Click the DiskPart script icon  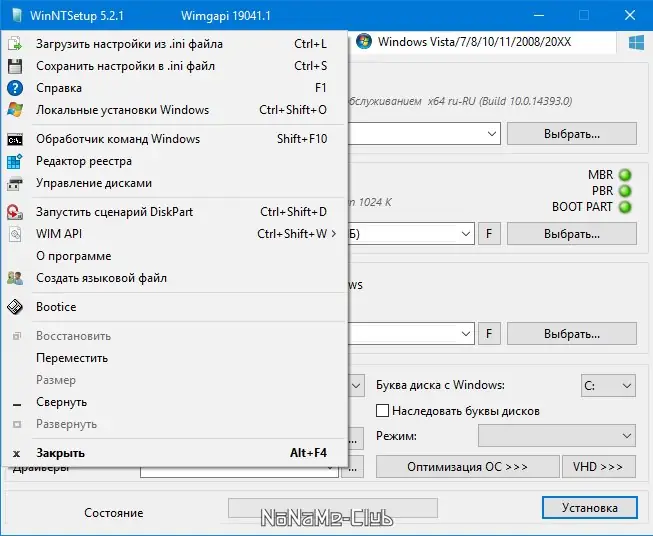pos(15,212)
